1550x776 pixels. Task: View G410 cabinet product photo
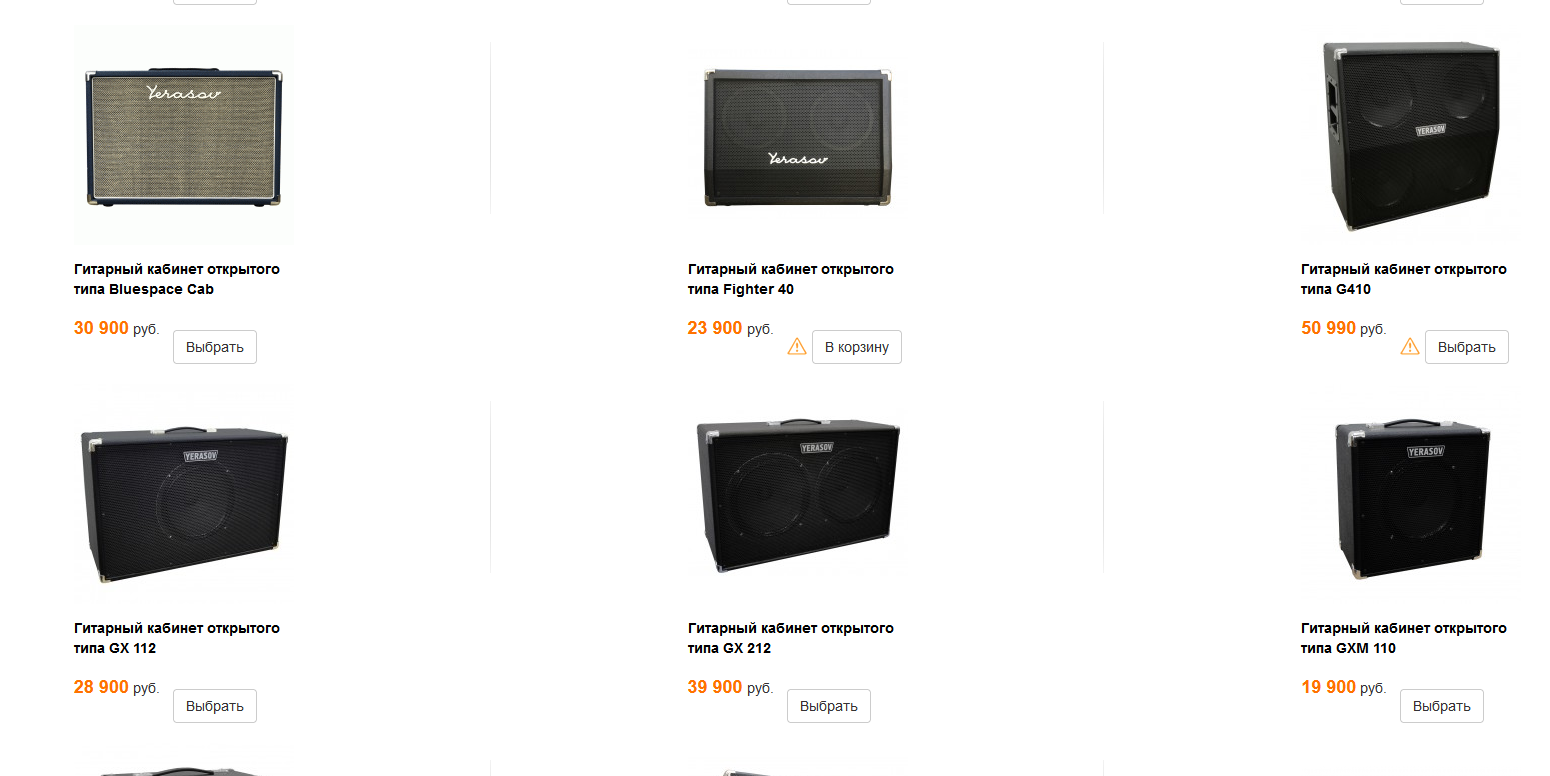tap(1410, 135)
